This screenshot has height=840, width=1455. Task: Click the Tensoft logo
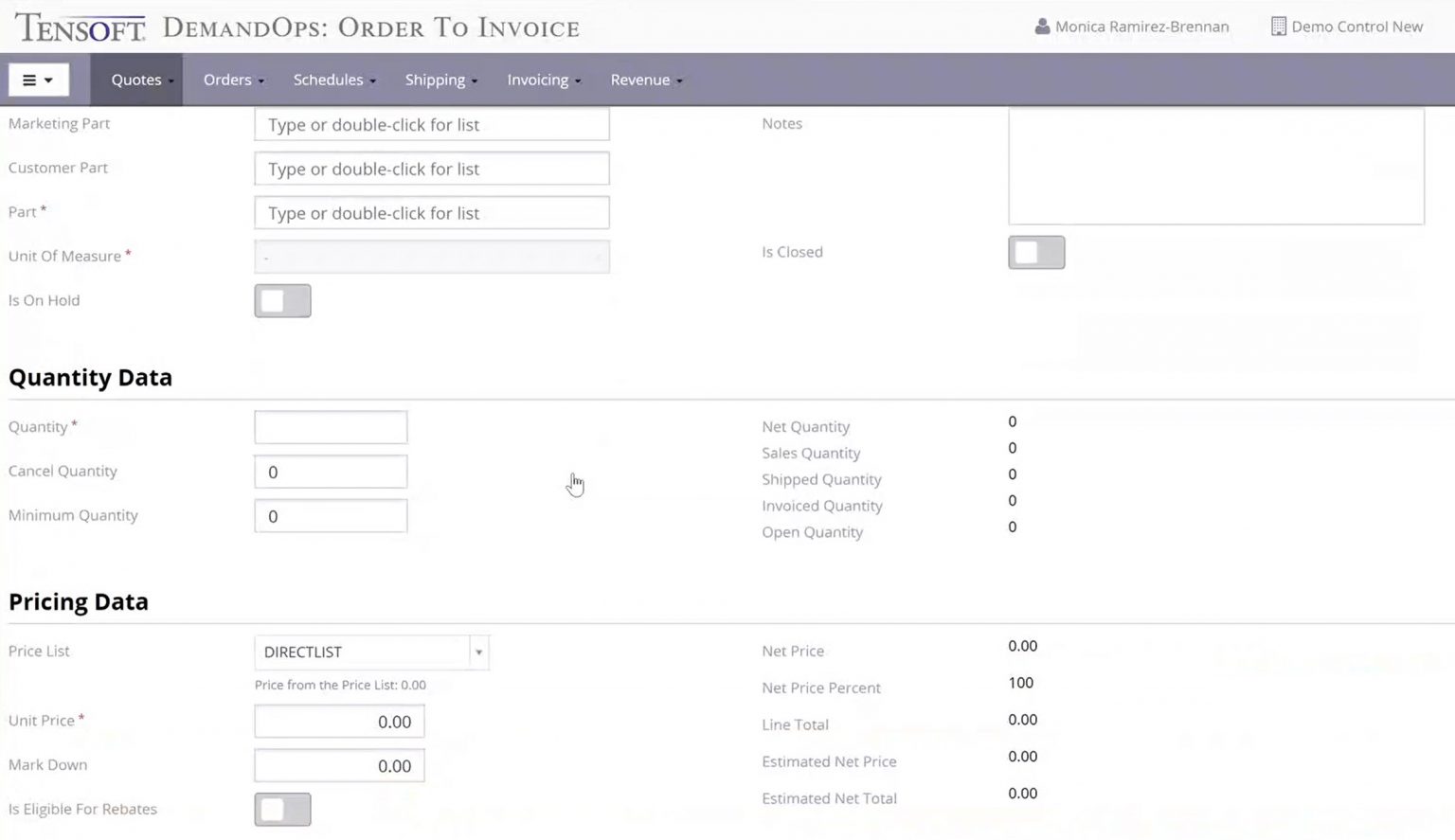pos(81,27)
